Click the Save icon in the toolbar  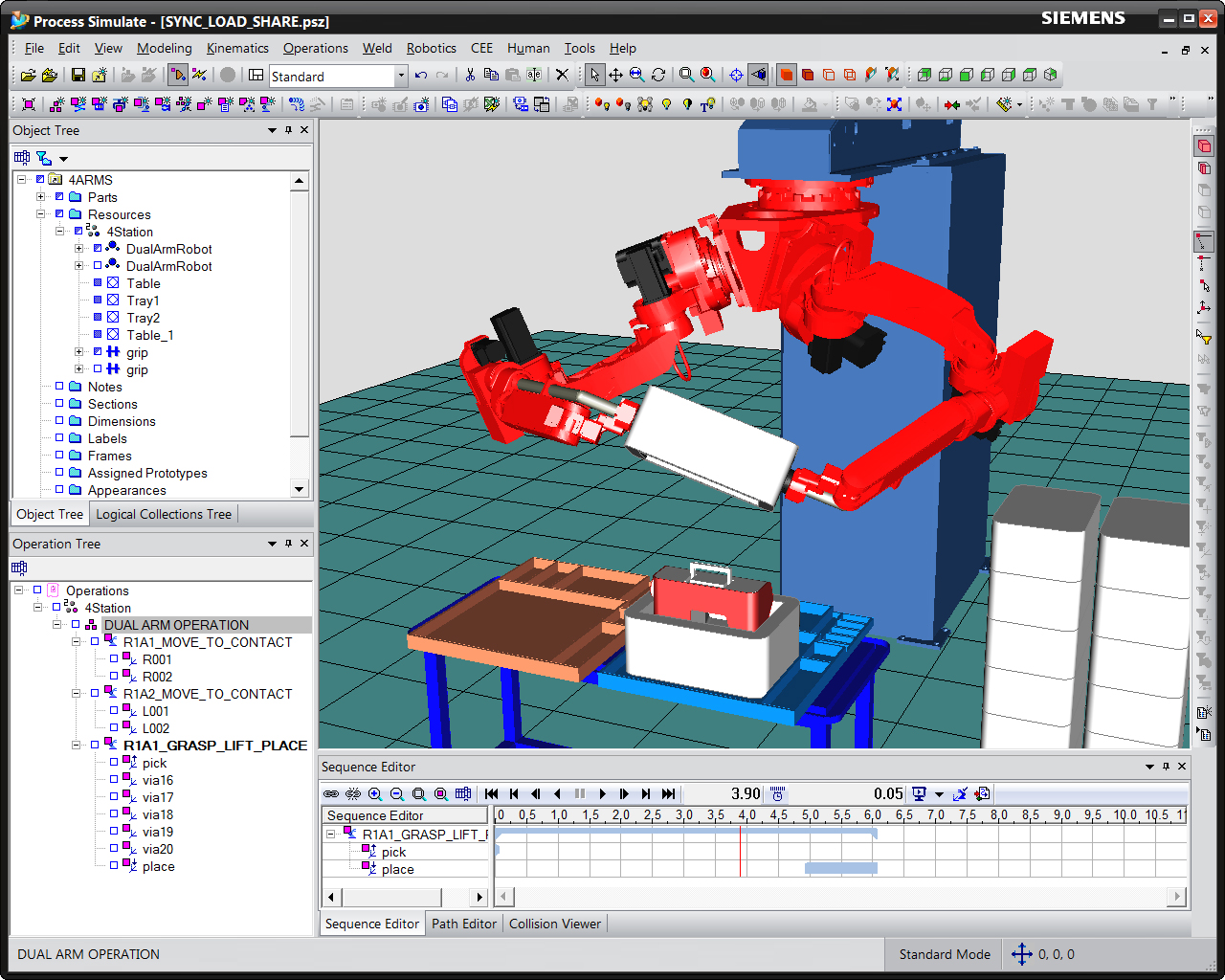pyautogui.click(x=78, y=75)
